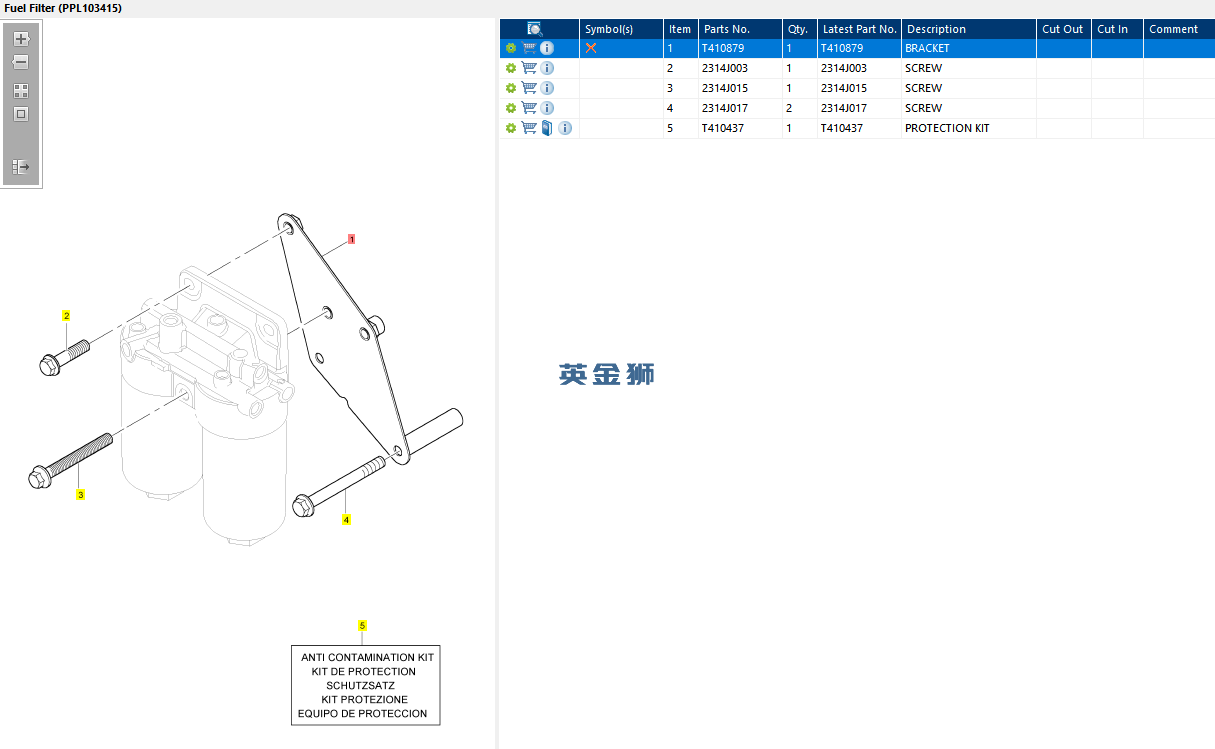Click the list-with-arrow panel toggle icon
The width and height of the screenshot is (1215, 749).
pos(21,167)
